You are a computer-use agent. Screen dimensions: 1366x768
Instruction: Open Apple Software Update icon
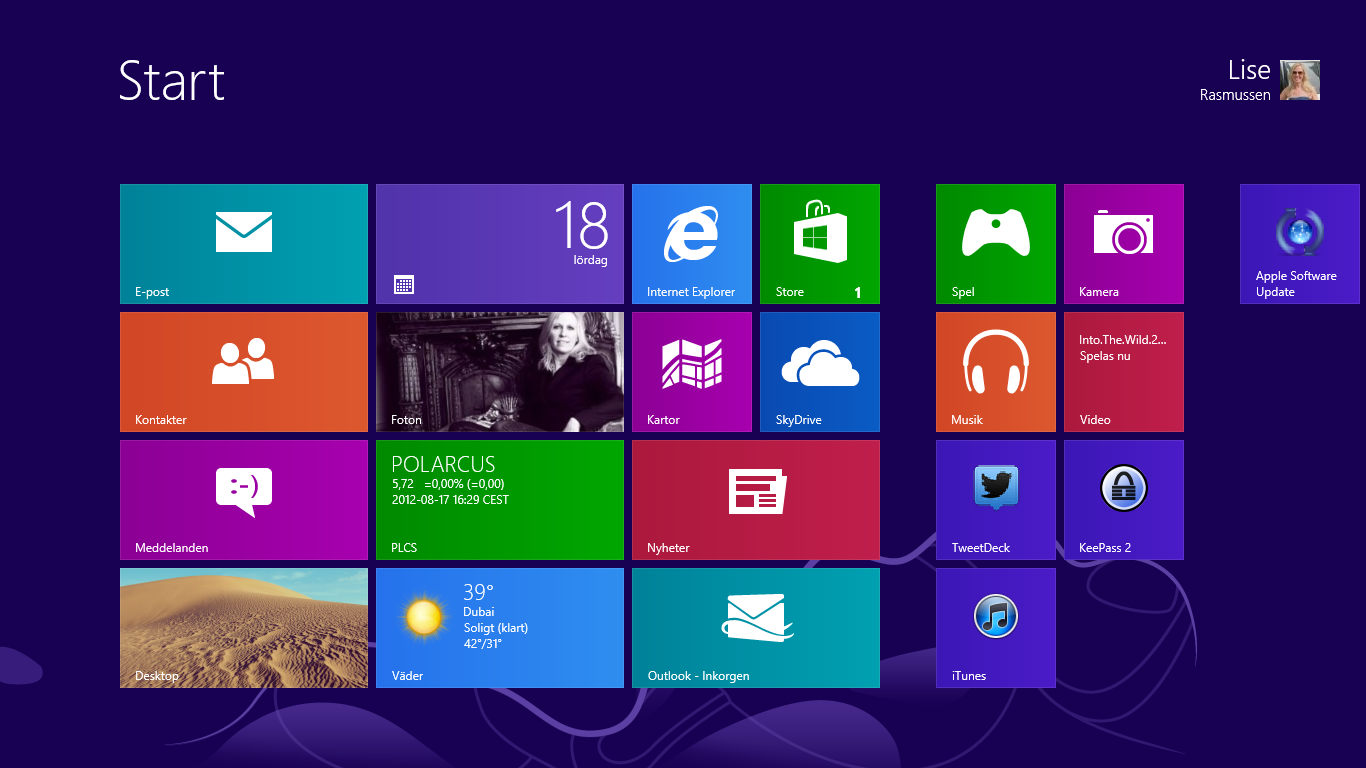1300,232
